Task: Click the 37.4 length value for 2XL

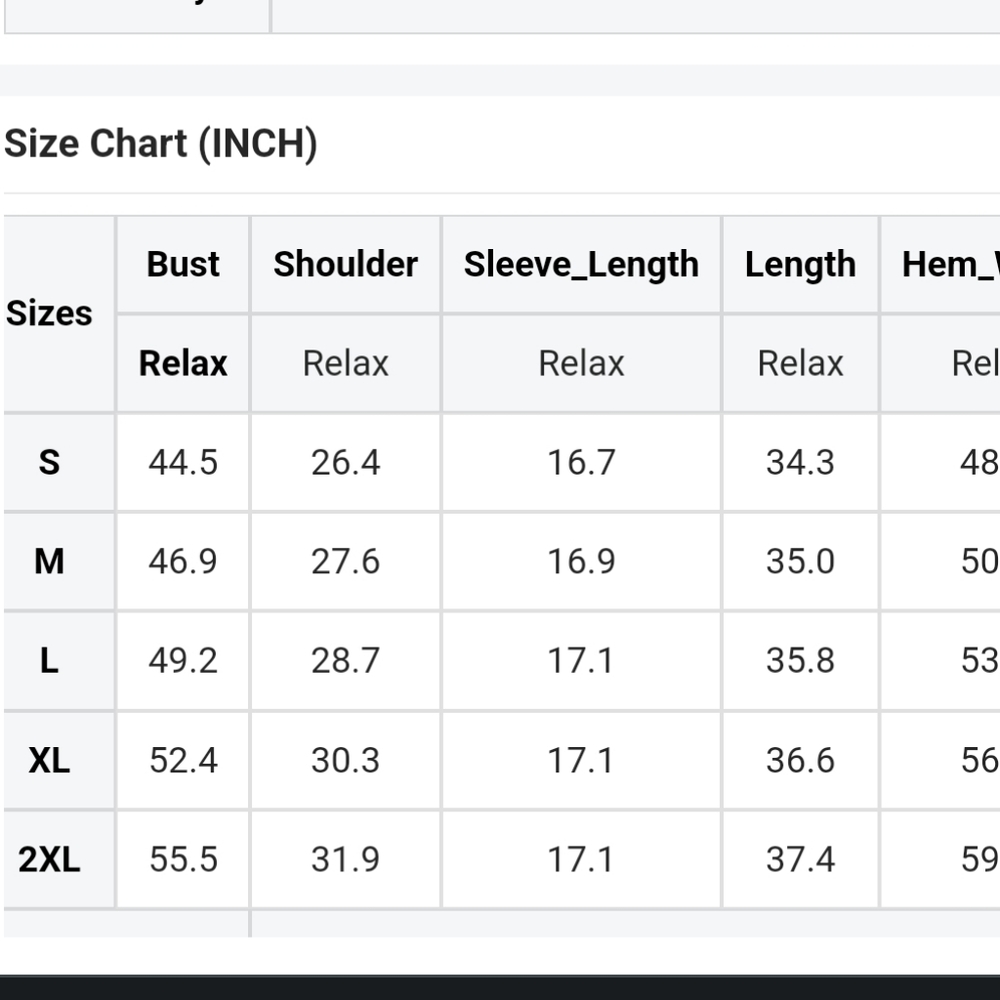Action: pos(800,859)
